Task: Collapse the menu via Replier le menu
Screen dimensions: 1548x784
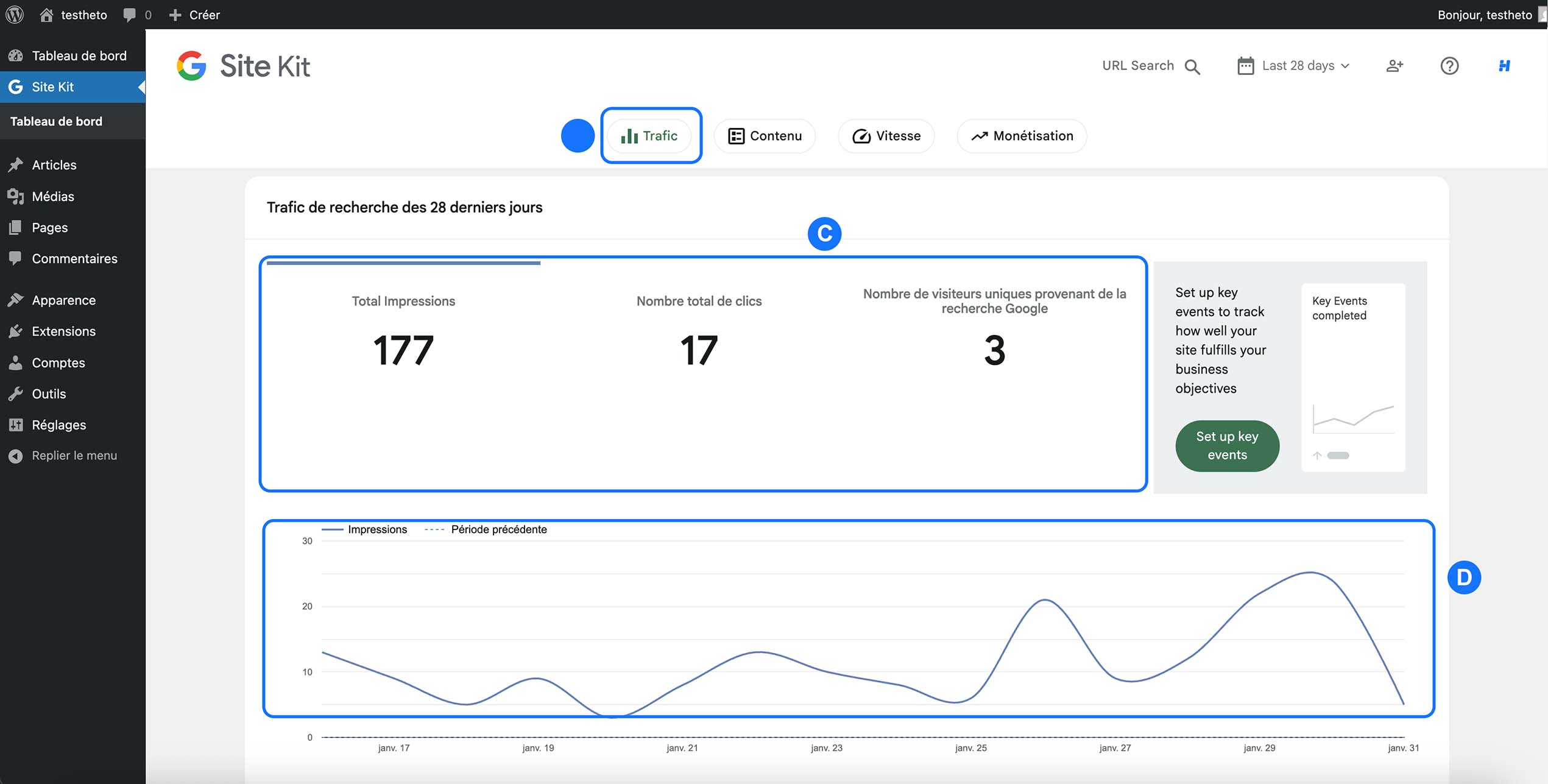Action: click(74, 455)
